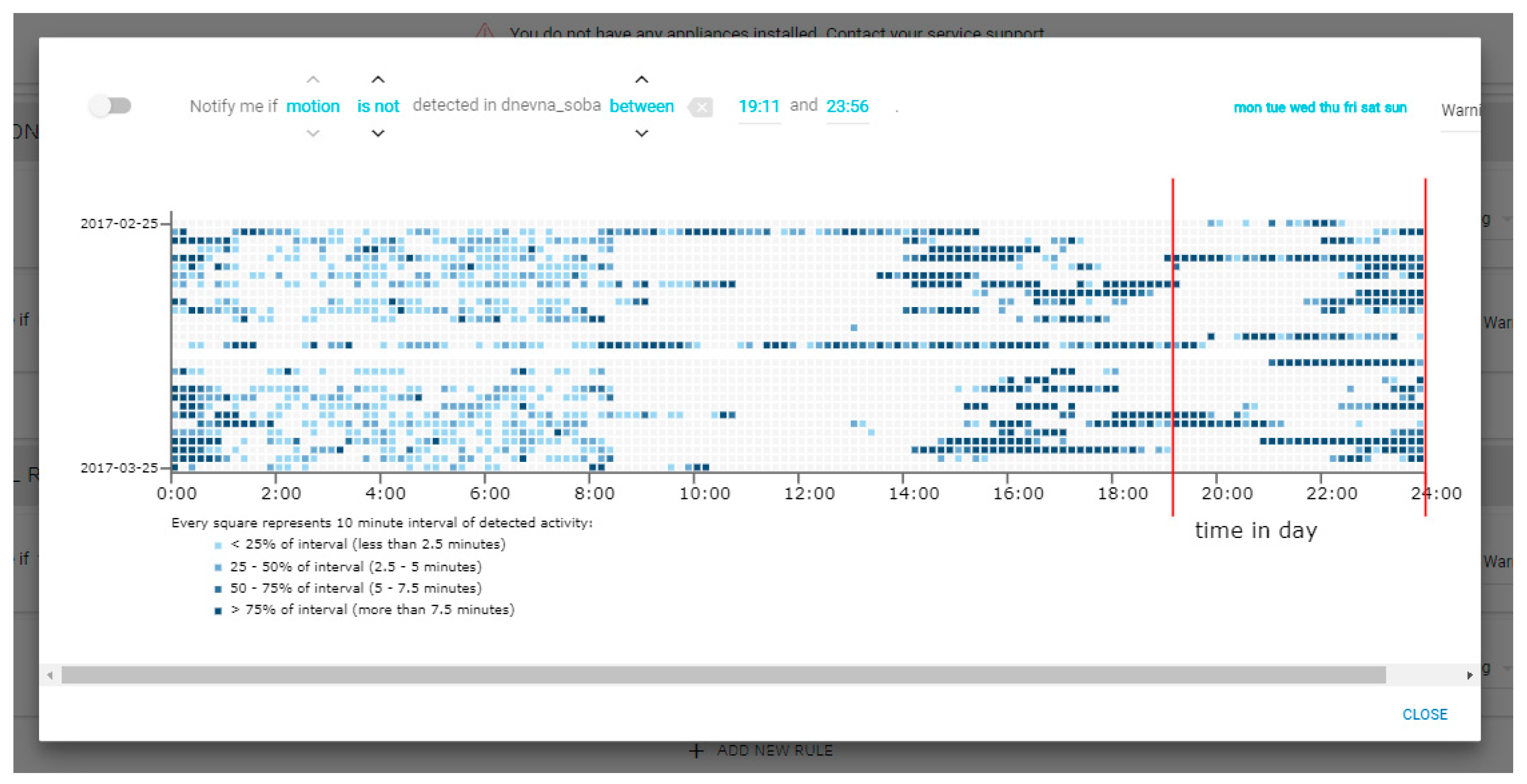
Task: Click the horizontal scrollbar thumb
Action: click(723, 675)
